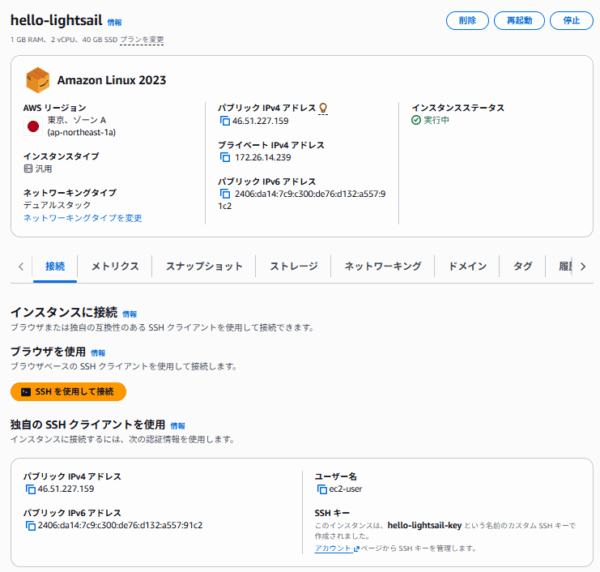Open the スナップショット tab
This screenshot has height=572, width=600.
(x=204, y=266)
